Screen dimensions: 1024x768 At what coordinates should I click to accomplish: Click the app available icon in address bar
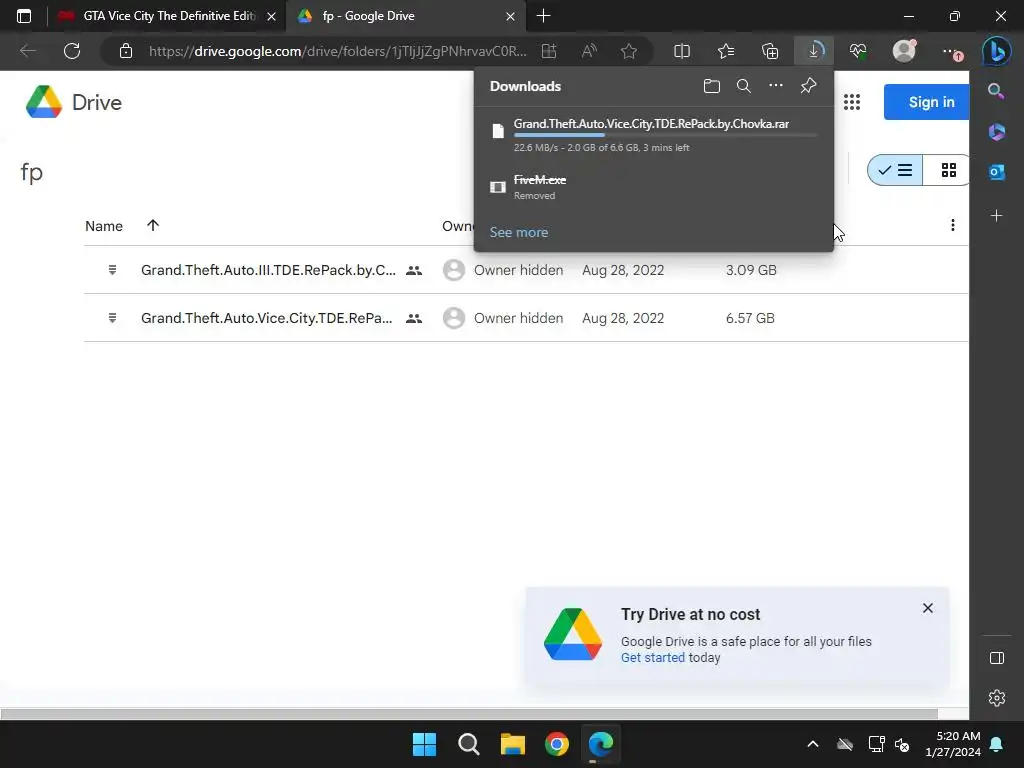pos(549,51)
